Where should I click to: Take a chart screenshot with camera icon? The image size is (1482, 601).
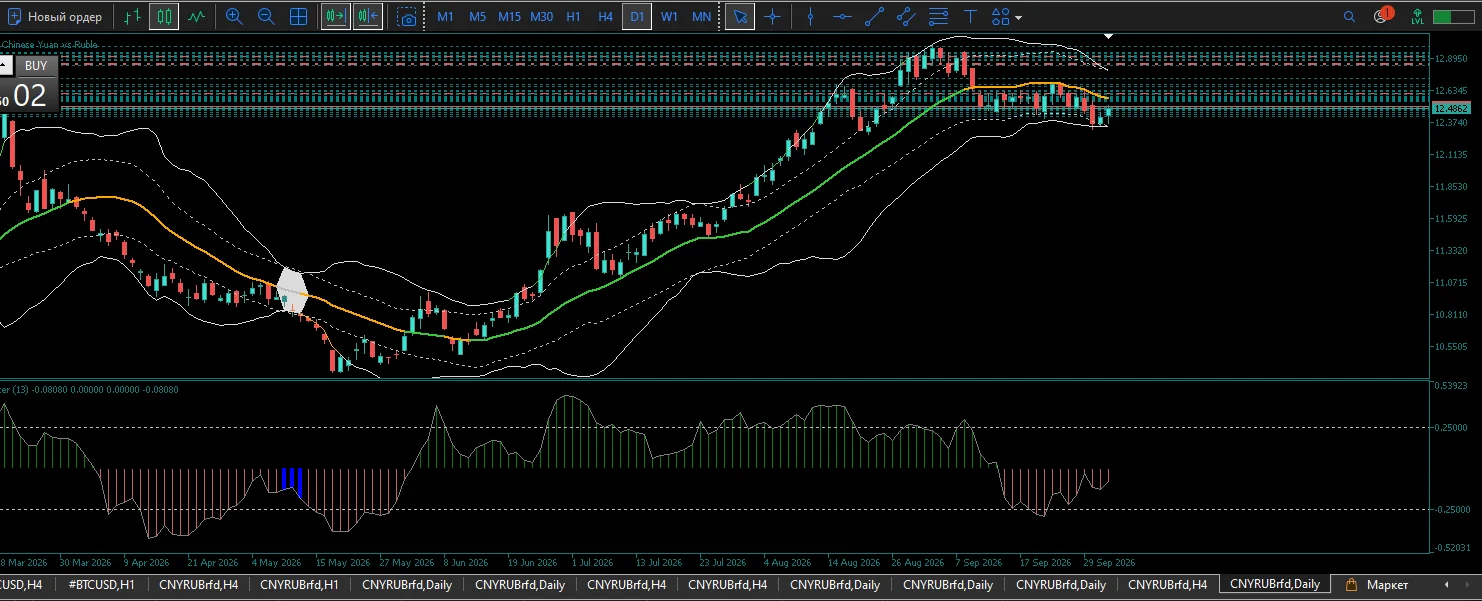coord(407,17)
